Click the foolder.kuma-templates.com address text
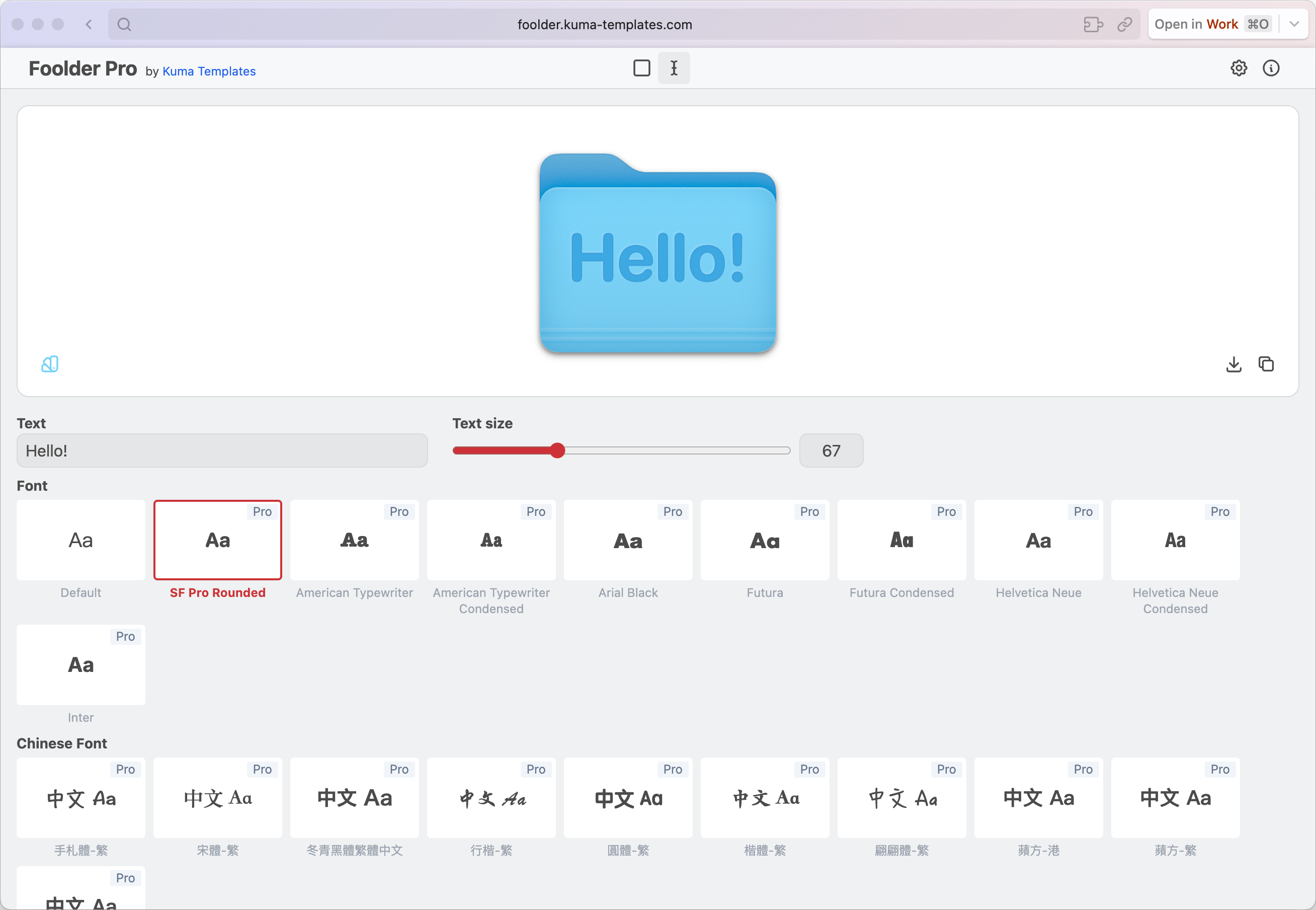Viewport: 1316px width, 910px height. (x=605, y=25)
